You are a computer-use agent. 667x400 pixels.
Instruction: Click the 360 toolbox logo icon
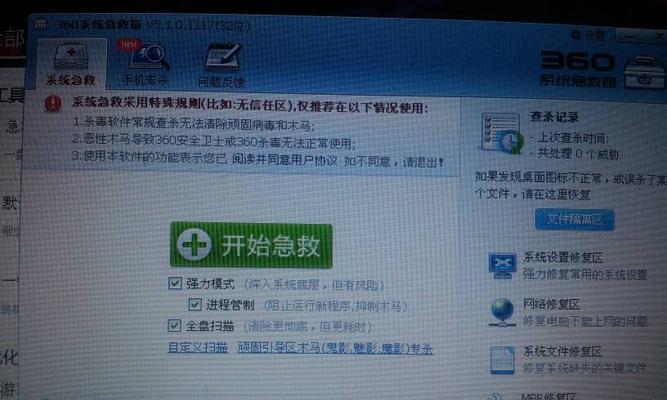pos(644,72)
